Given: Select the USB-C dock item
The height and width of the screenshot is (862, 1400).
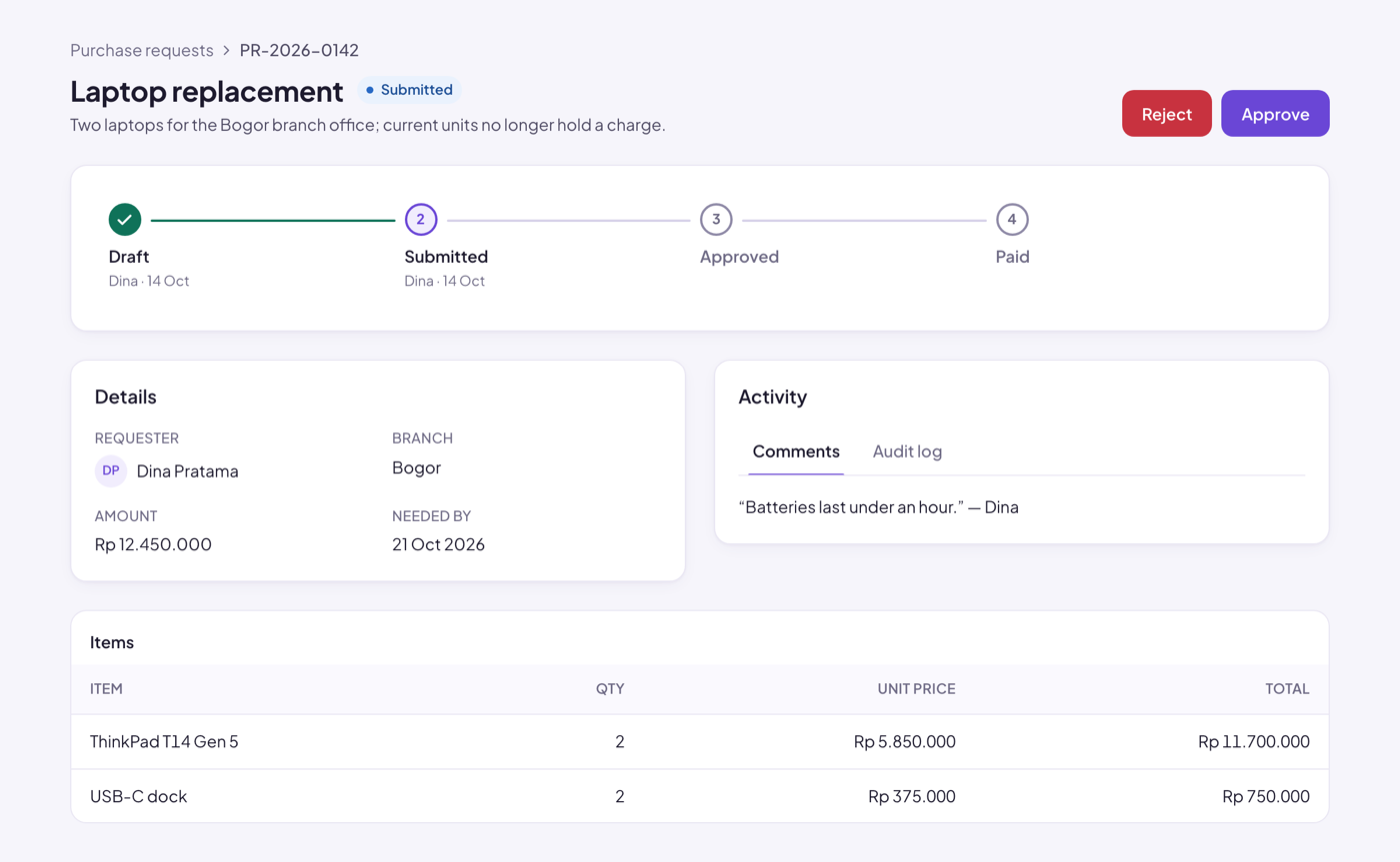Looking at the screenshot, I should pos(138,797).
